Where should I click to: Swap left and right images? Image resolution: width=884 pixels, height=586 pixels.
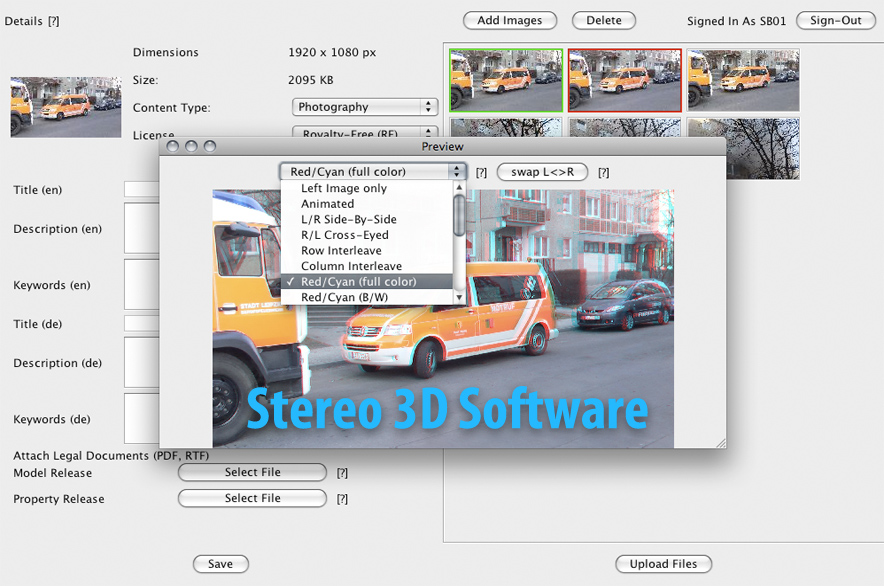[542, 172]
